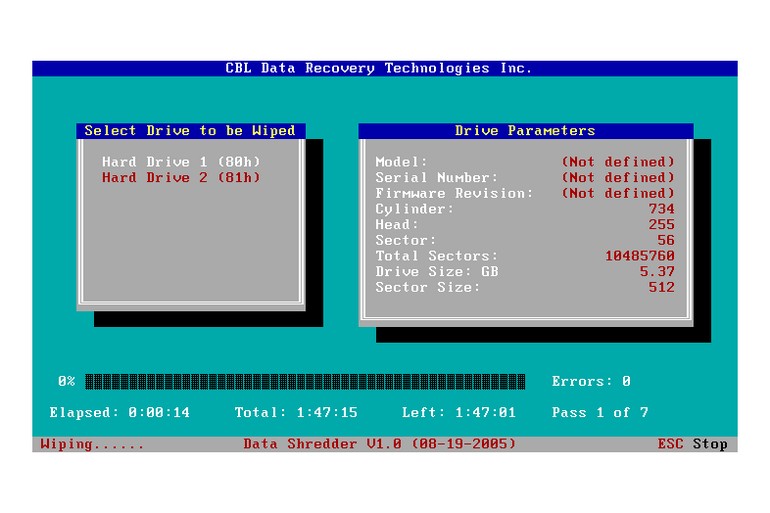Click the Drive Parameters panel title
This screenshot has height=513, width=770.
[x=525, y=131]
